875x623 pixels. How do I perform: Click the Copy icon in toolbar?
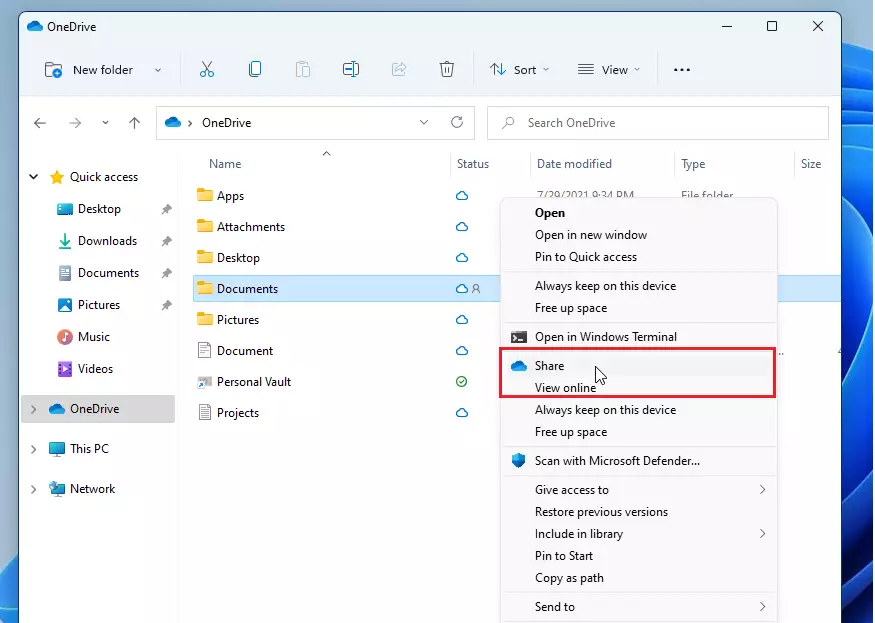[x=254, y=69]
